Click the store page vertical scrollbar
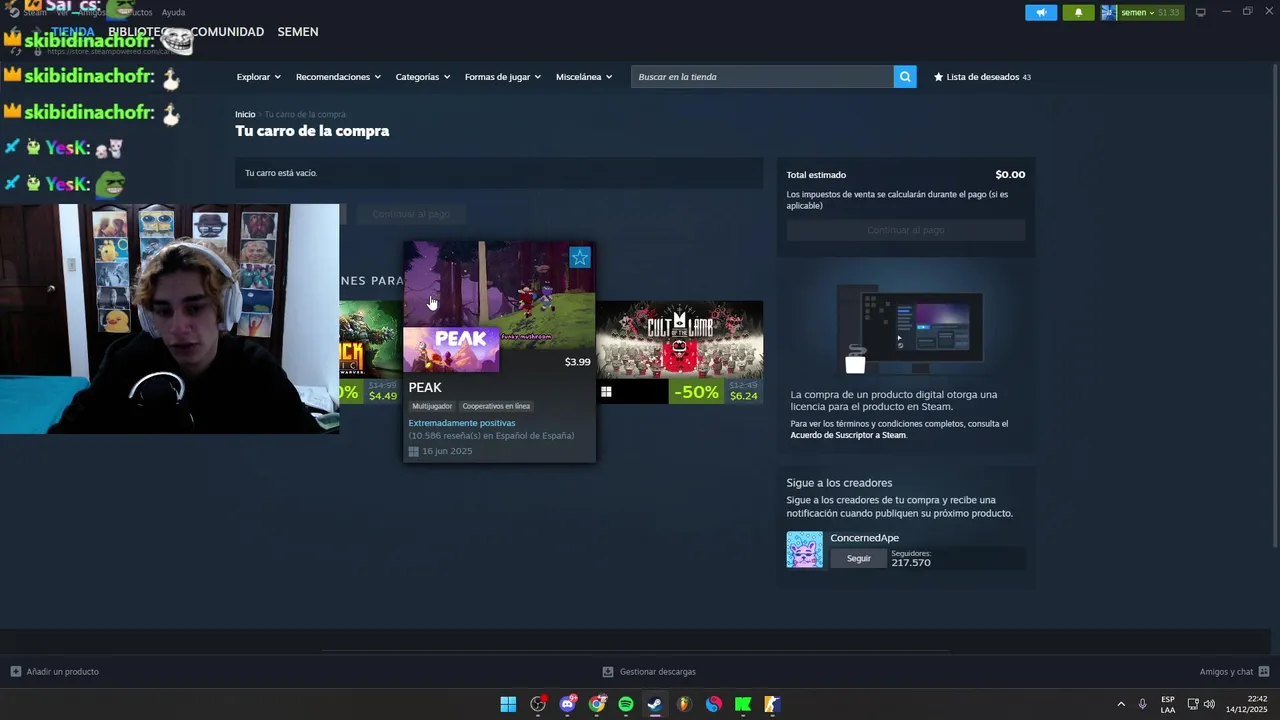Image resolution: width=1280 pixels, height=720 pixels. click(x=1274, y=303)
